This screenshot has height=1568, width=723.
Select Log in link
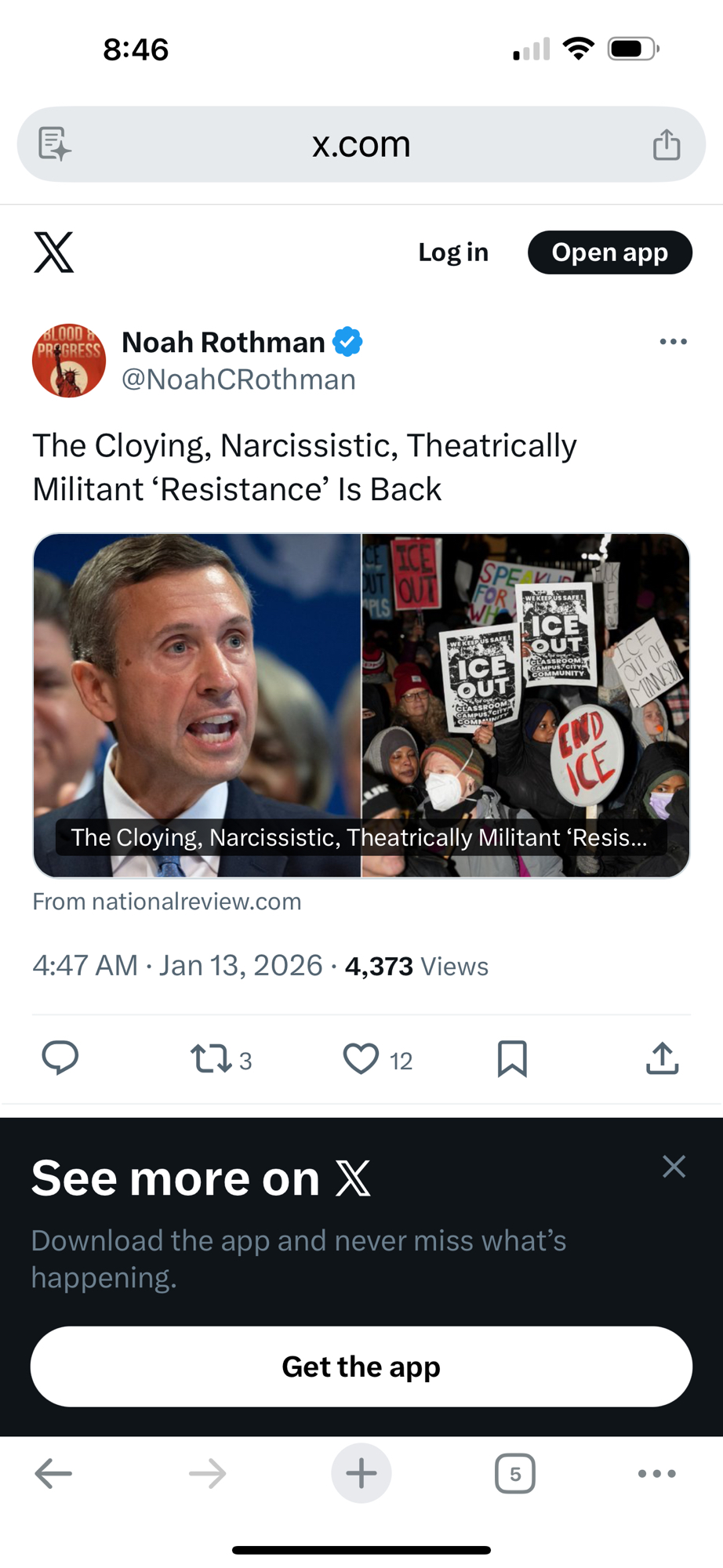(453, 252)
